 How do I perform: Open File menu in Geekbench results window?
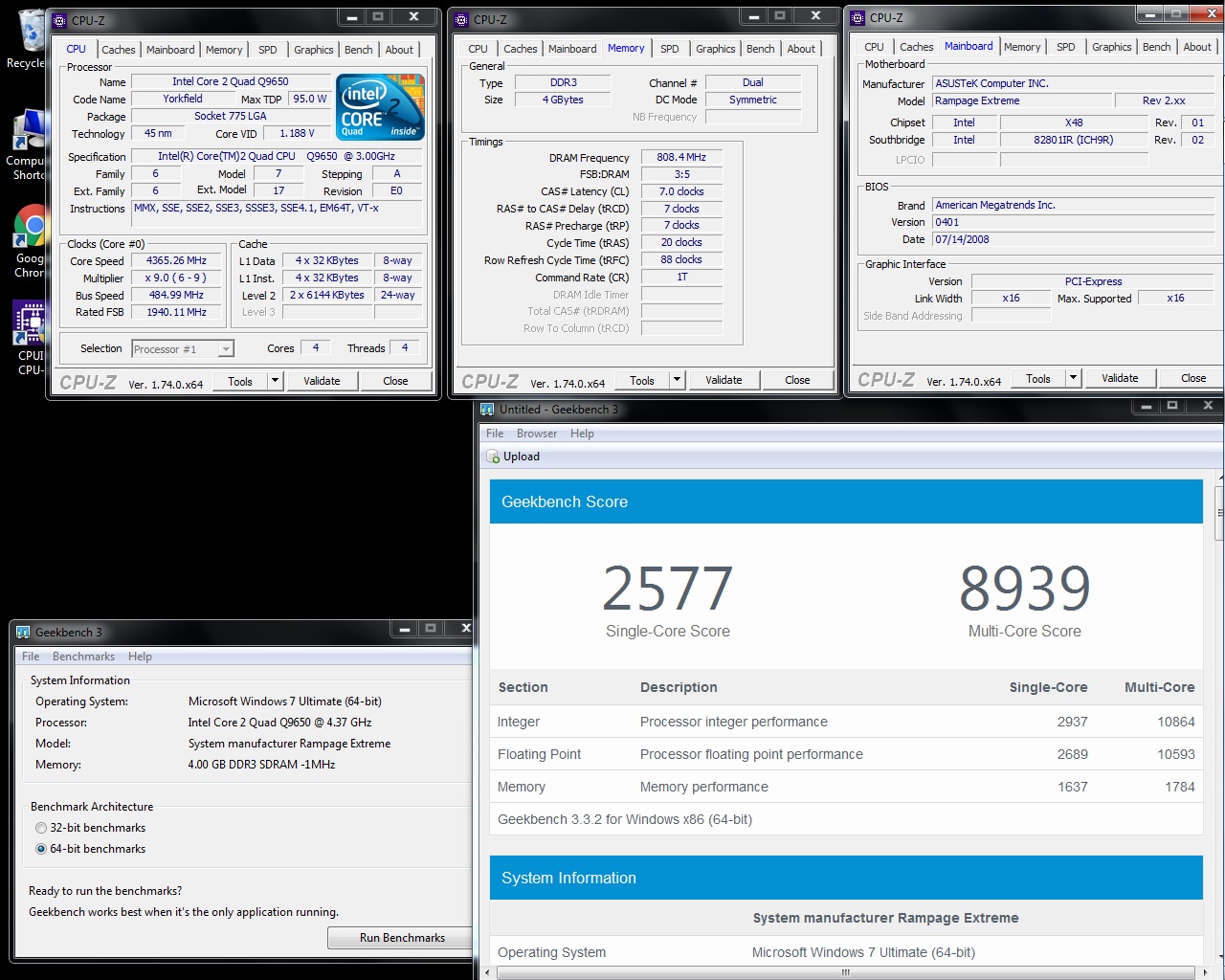495,434
